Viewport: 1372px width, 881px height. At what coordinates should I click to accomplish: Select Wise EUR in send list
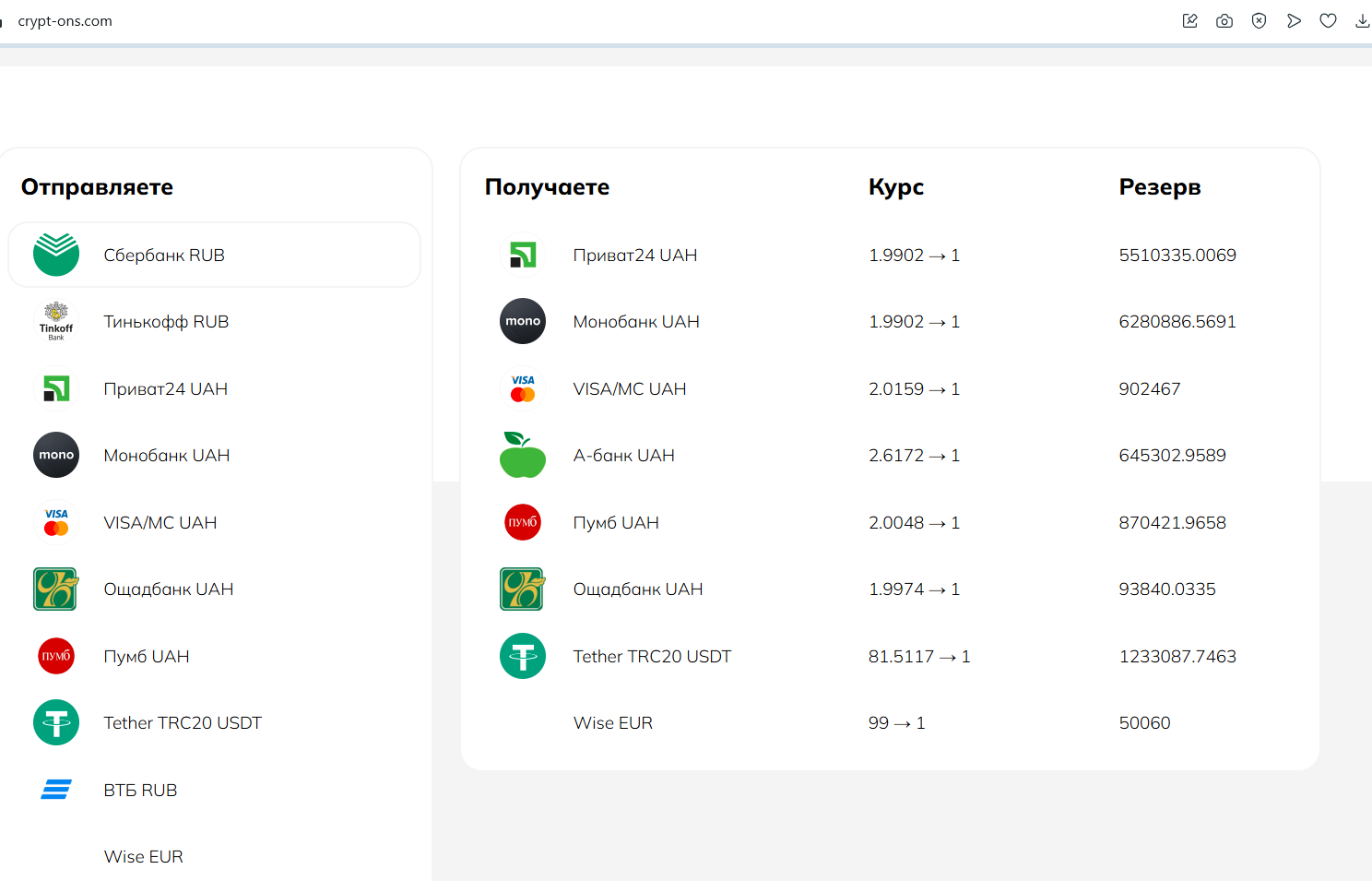(214, 856)
